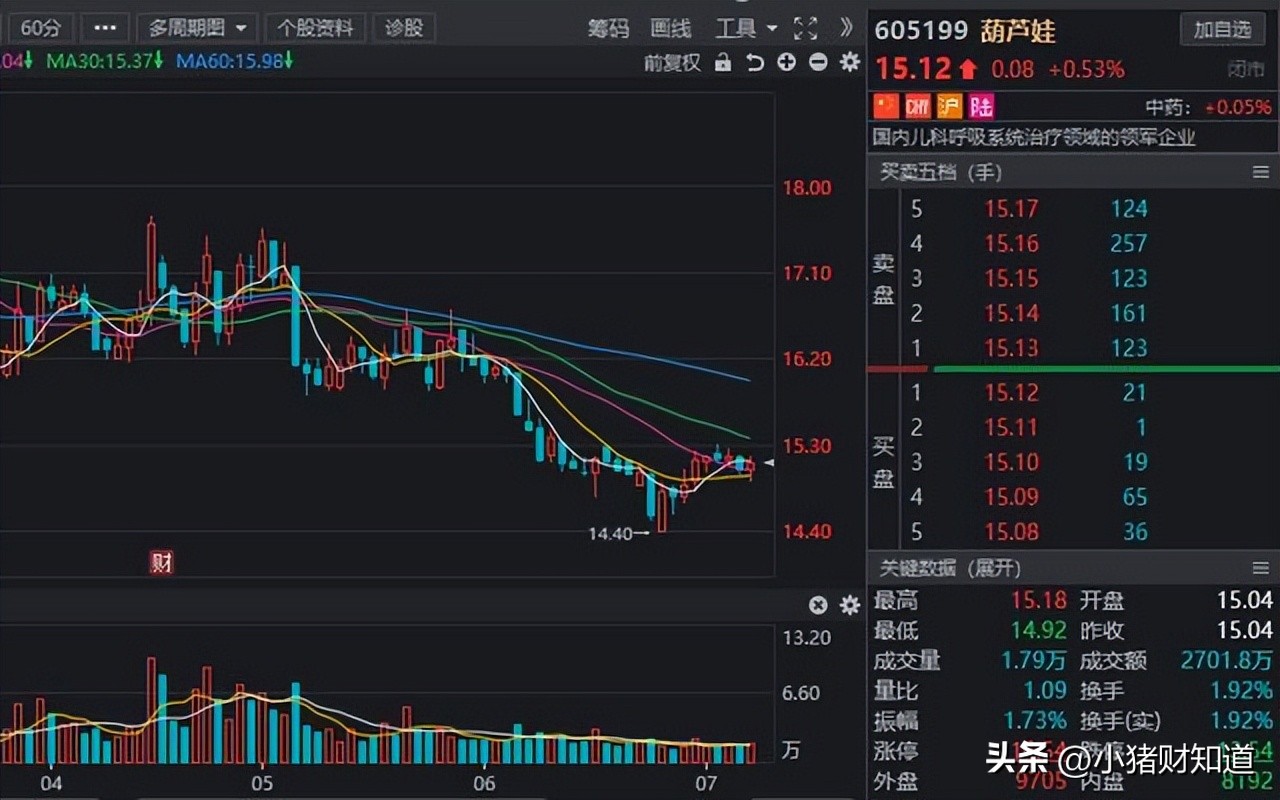Open the 工具 dropdown menu
This screenshot has height=800, width=1280.
[x=744, y=29]
